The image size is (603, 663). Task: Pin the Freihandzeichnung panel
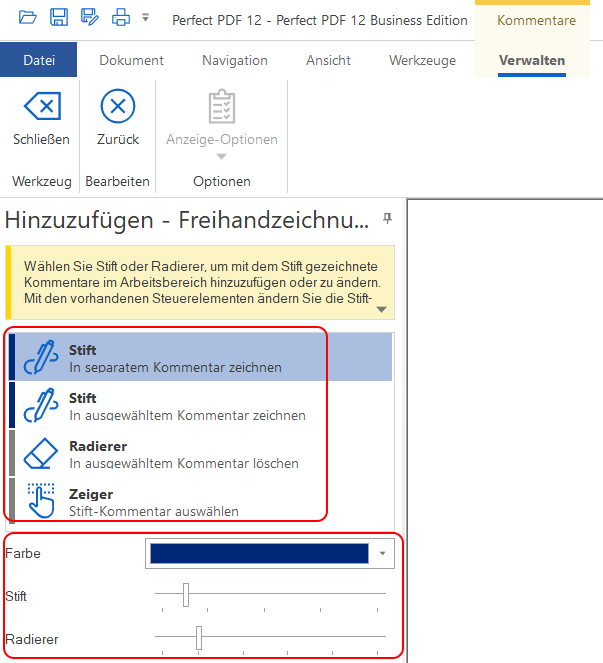coord(387,219)
